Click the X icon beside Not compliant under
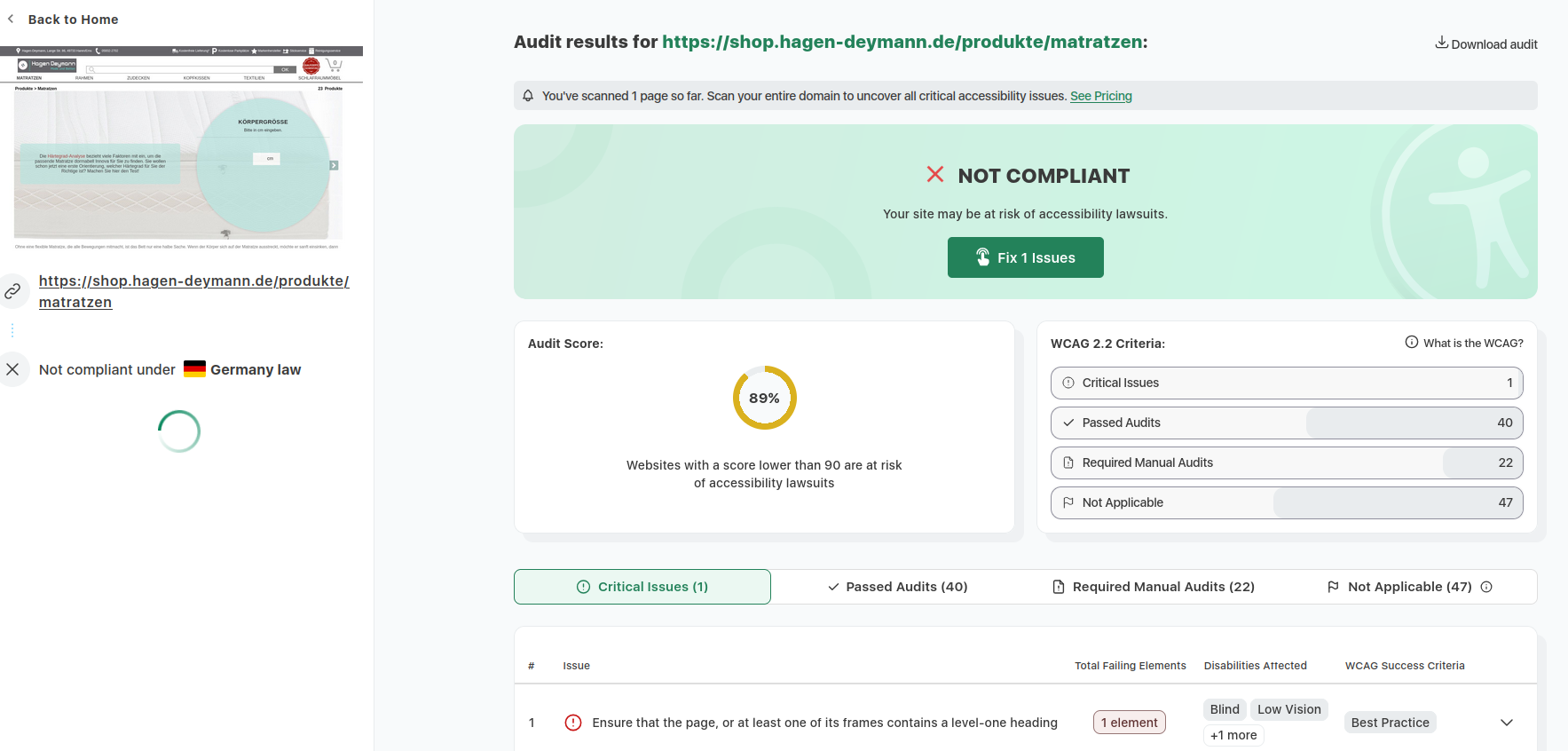 click(12, 369)
